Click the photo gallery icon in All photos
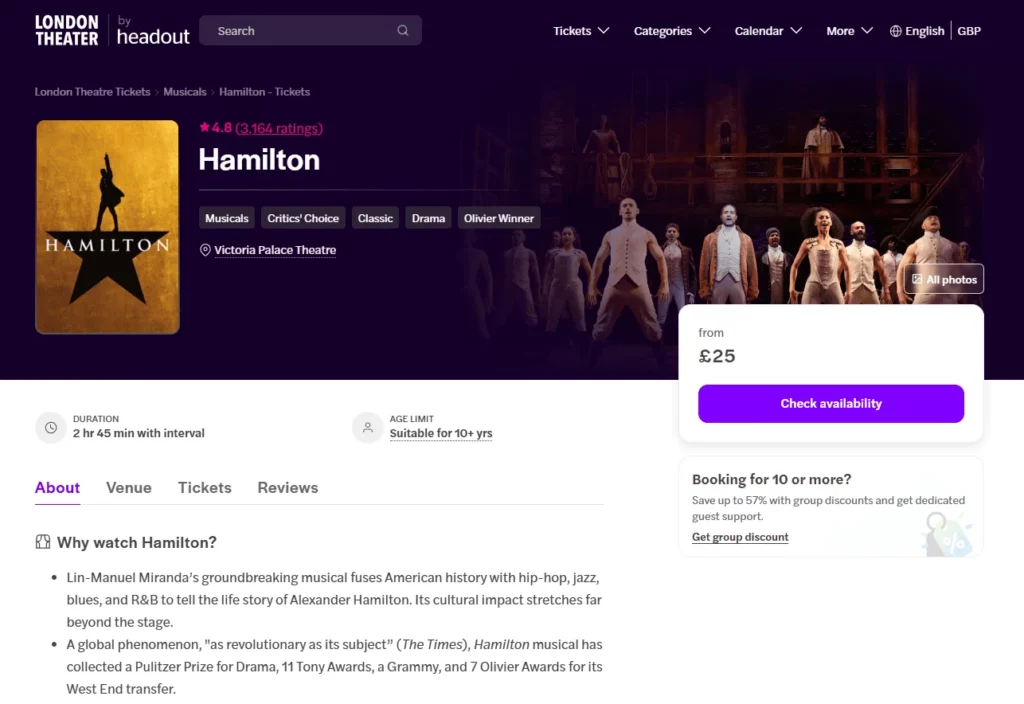This screenshot has height=704, width=1024. pyautogui.click(x=918, y=280)
